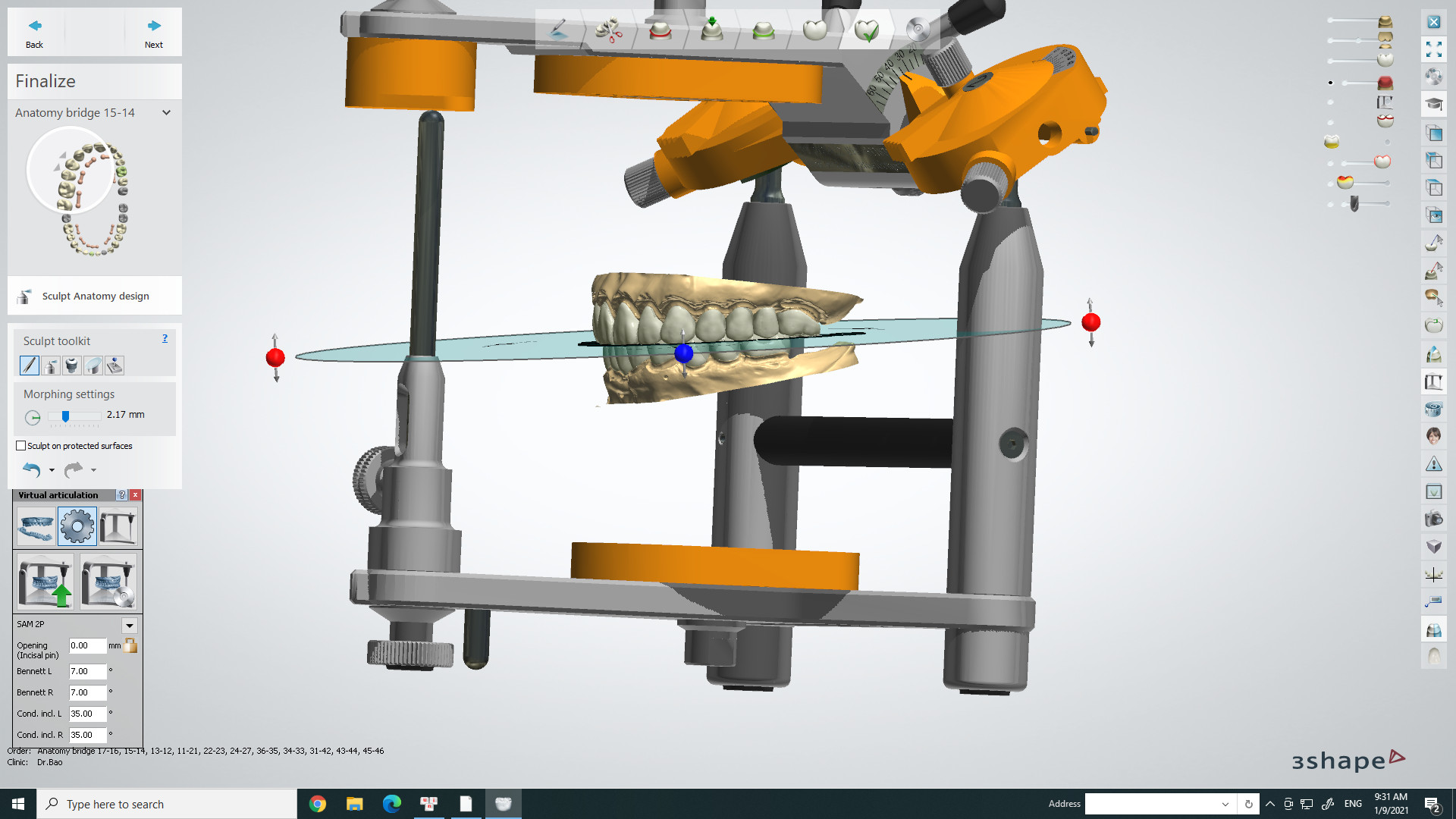Image resolution: width=1456 pixels, height=819 pixels.
Task: Click the articulator save disc icon
Action: 108,582
